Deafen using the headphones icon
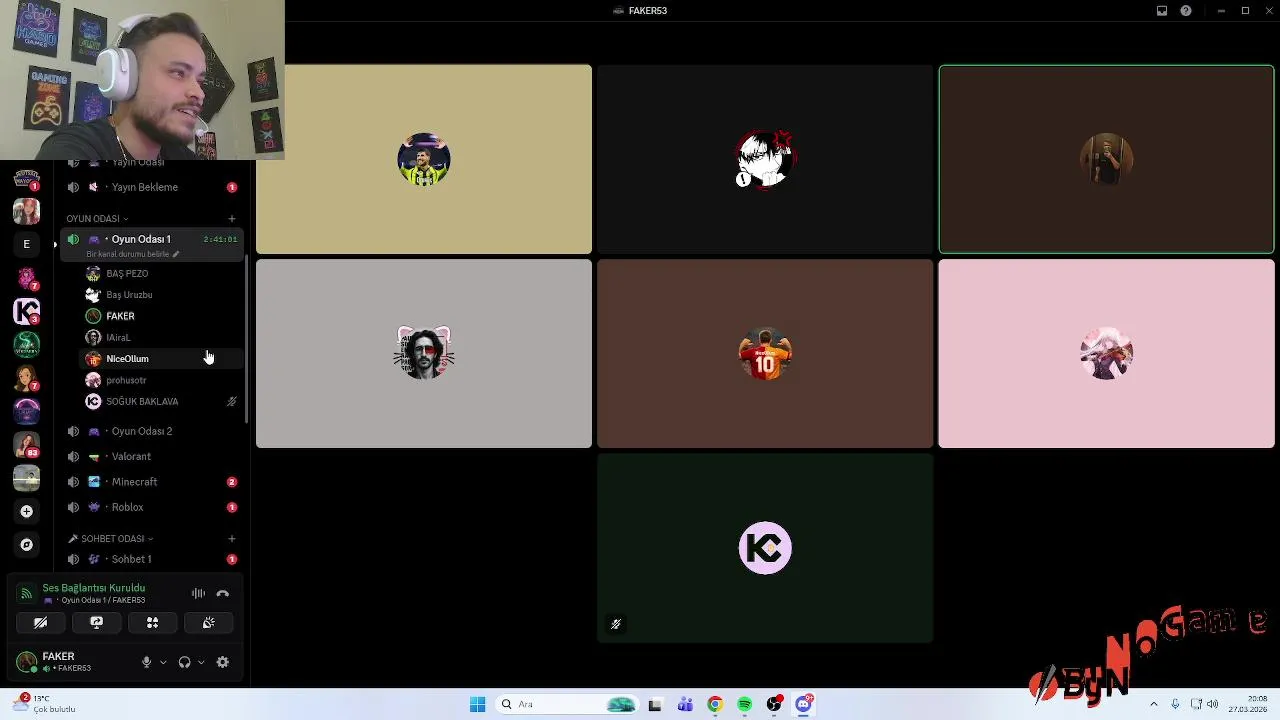Viewport: 1280px width, 720px height. tap(184, 662)
